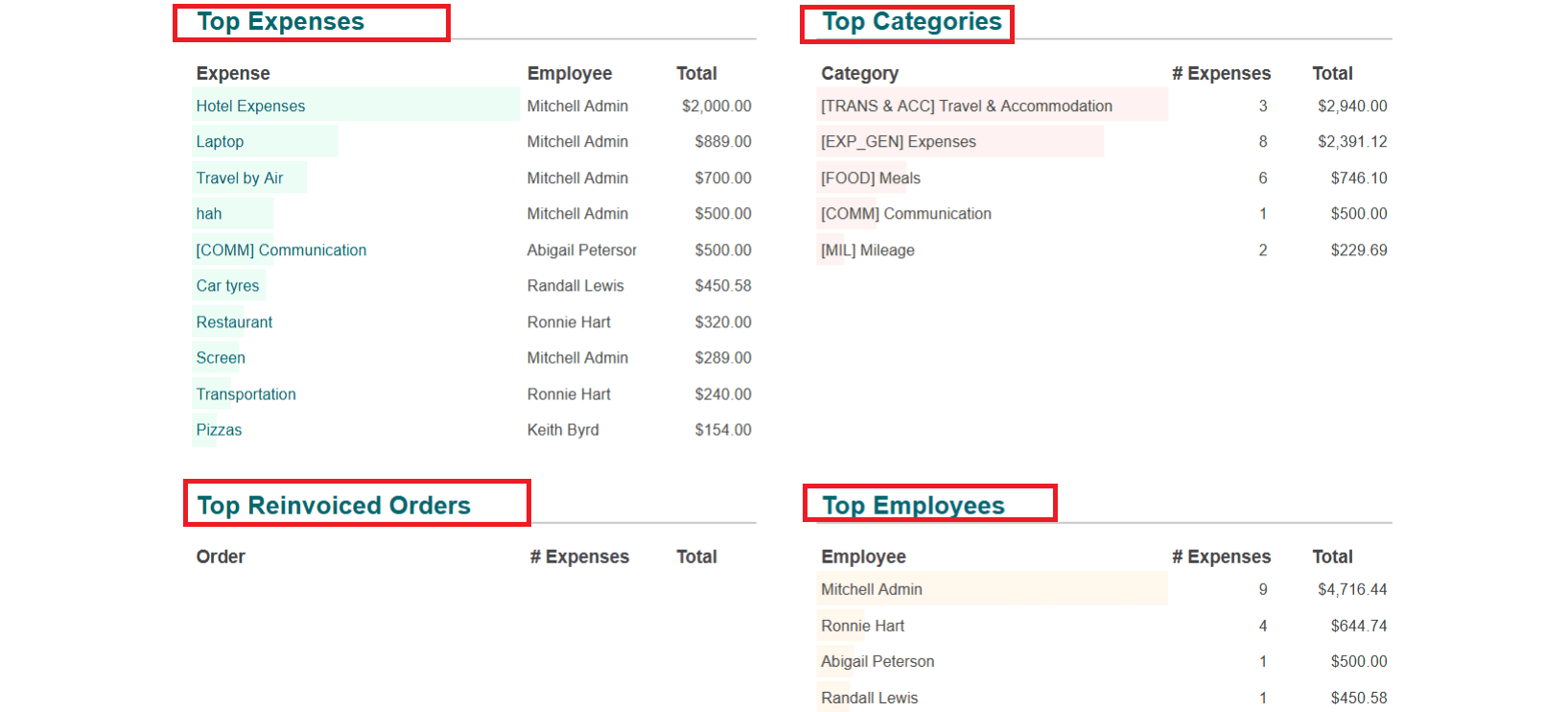
Task: Select the [EXP_GEN] Expenses category row
Action: [x=899, y=141]
